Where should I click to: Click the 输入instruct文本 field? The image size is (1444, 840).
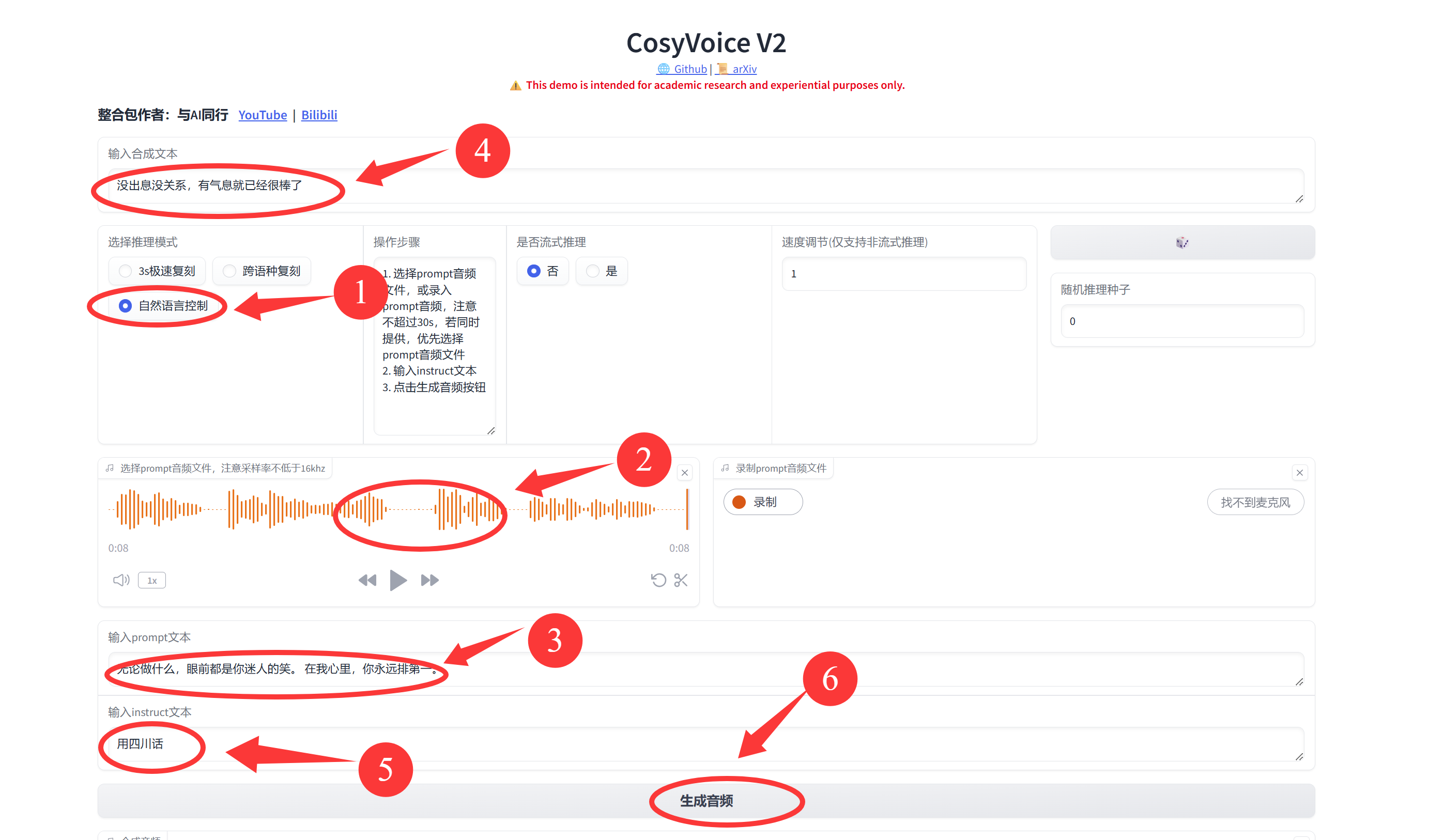click(x=706, y=744)
